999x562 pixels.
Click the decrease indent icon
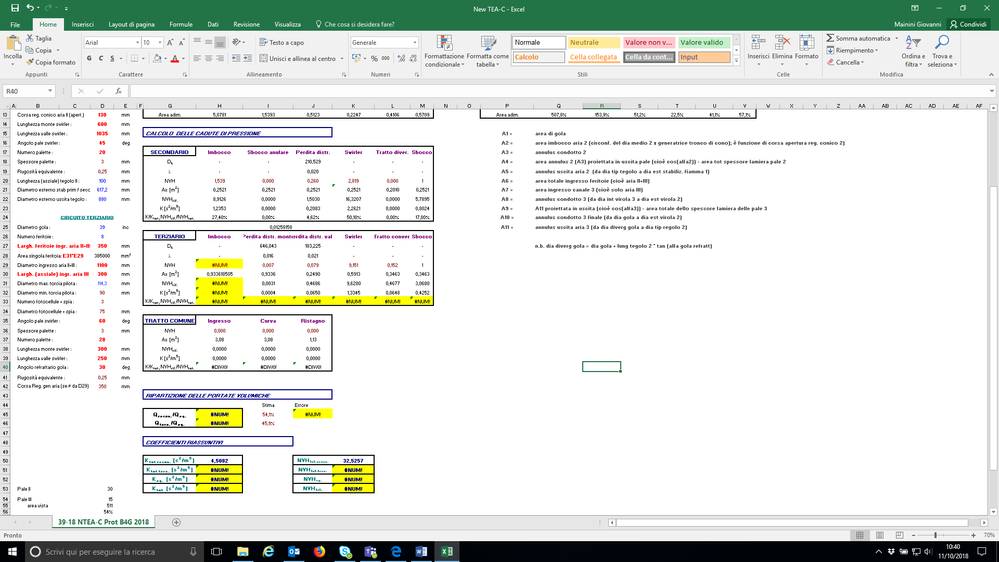click(236, 59)
